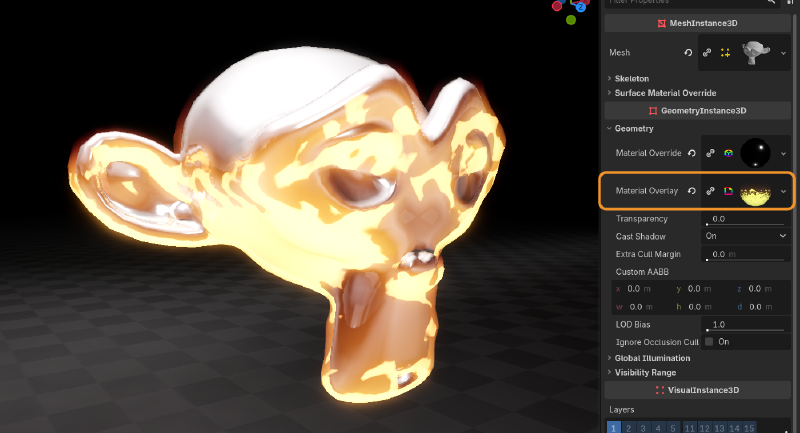This screenshot has width=800, height=433.
Task: Click the LOD Bias label
Action: pyautogui.click(x=633, y=324)
